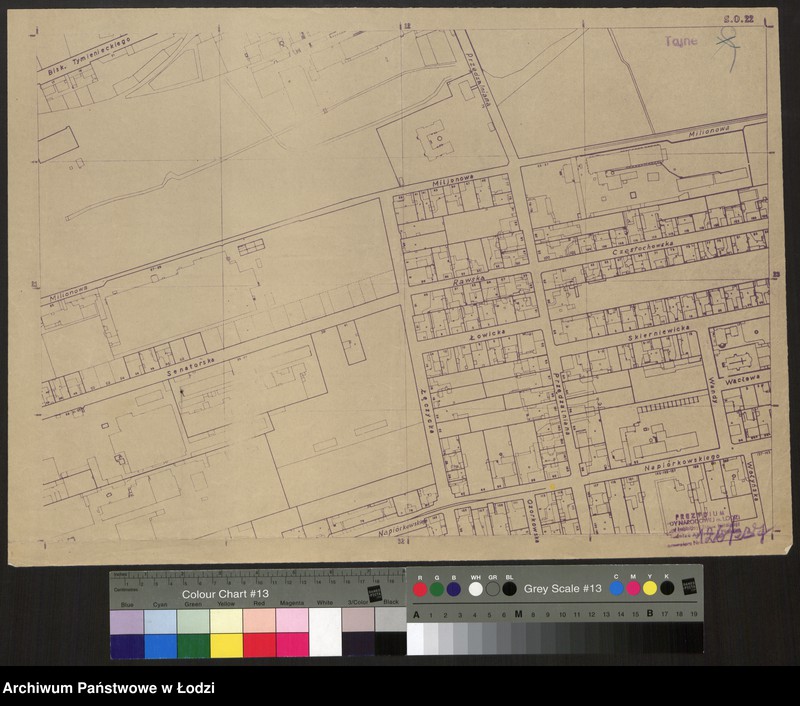Click the "Grey Scale #13" title text
800x706 pixels.
(x=562, y=589)
